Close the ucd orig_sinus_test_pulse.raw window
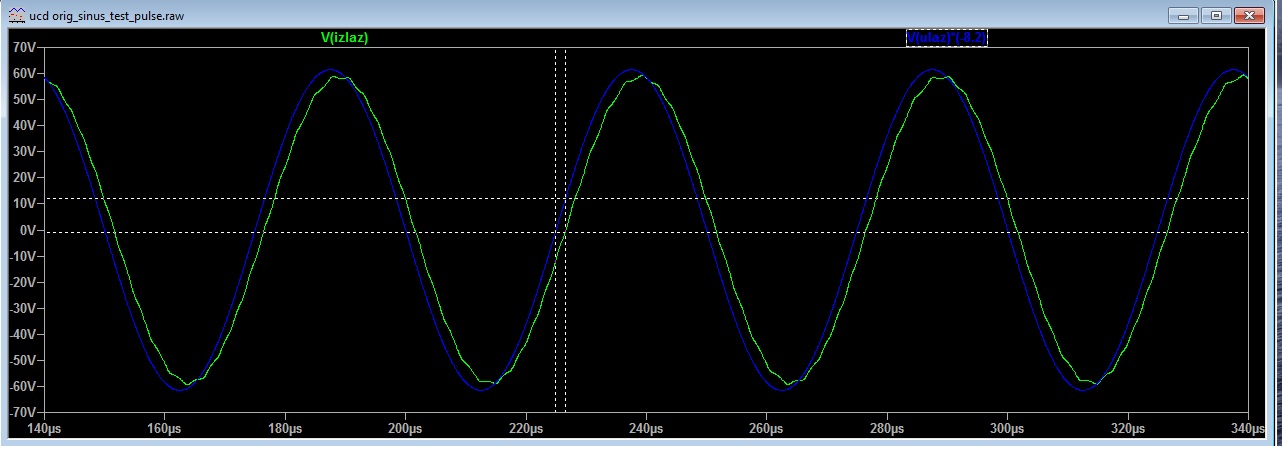 pyautogui.click(x=1249, y=15)
